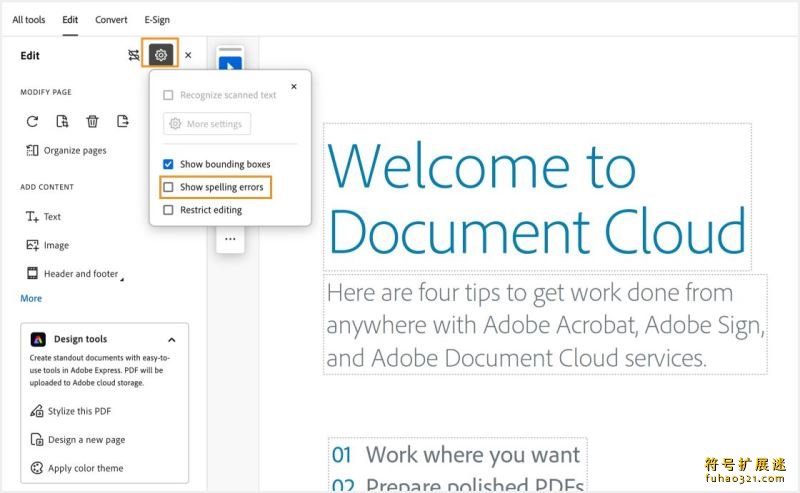This screenshot has width=800, height=493.
Task: Switch to the E-Sign tab
Action: point(157,20)
